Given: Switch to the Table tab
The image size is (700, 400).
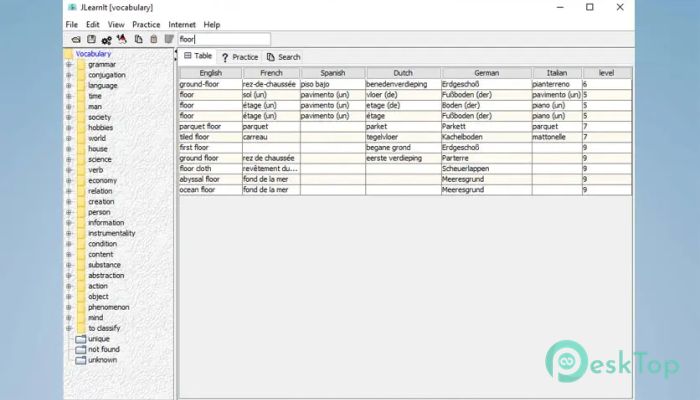Looking at the screenshot, I should pos(198,56).
